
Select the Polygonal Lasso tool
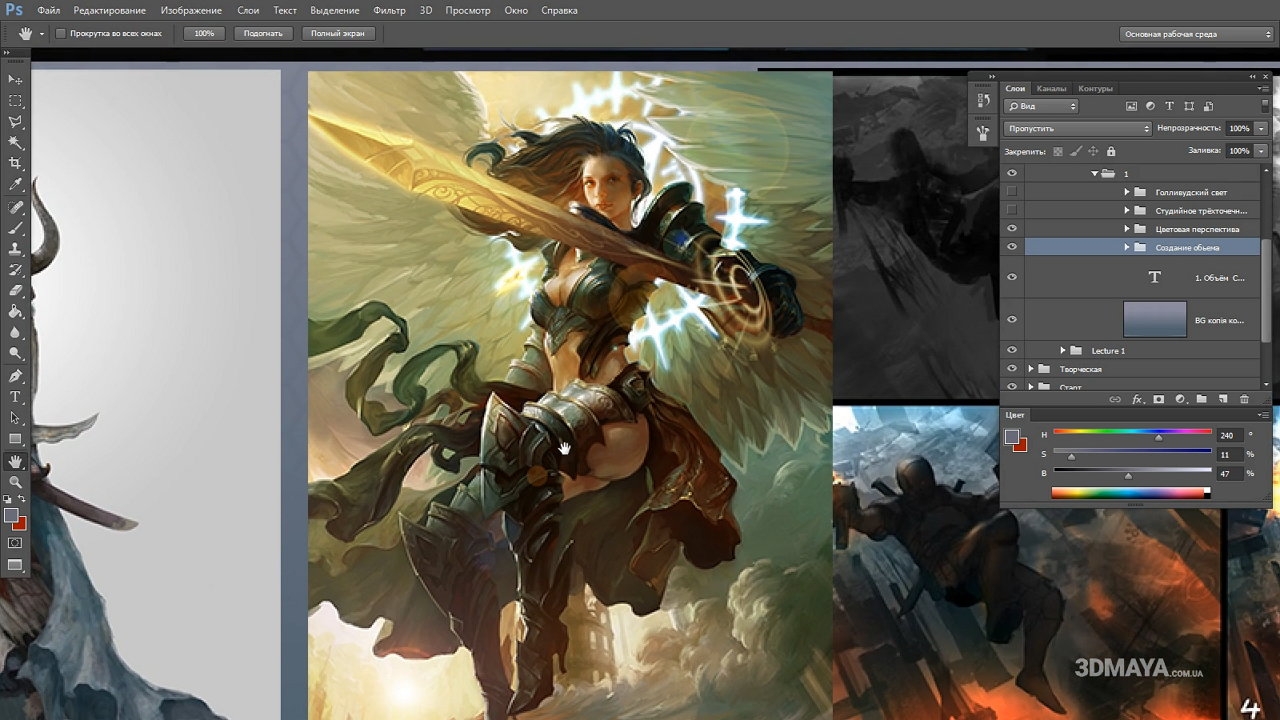[15, 122]
